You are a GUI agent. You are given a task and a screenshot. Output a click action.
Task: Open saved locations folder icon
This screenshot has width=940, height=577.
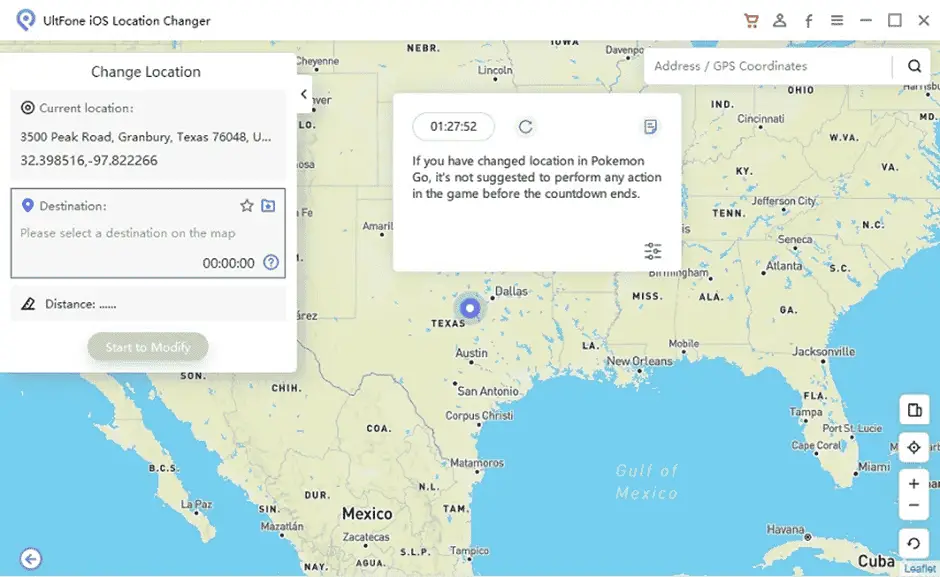268,206
